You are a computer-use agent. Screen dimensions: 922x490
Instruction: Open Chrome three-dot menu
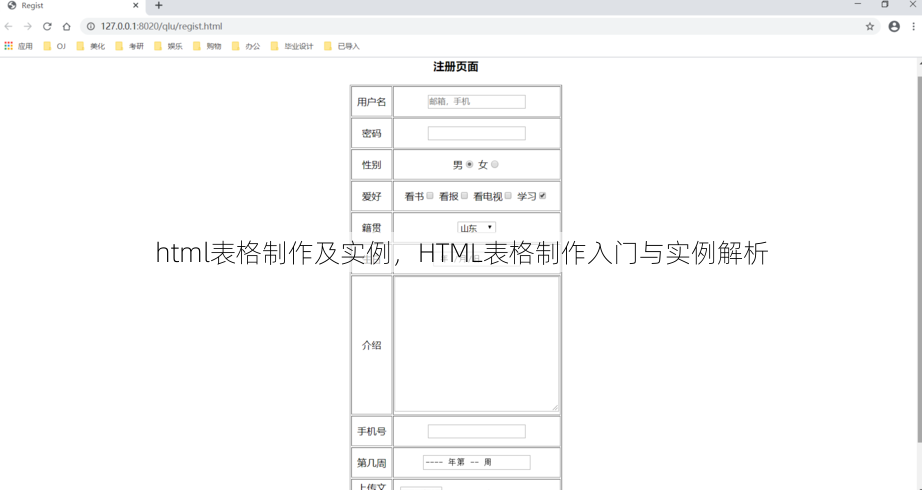point(914,26)
